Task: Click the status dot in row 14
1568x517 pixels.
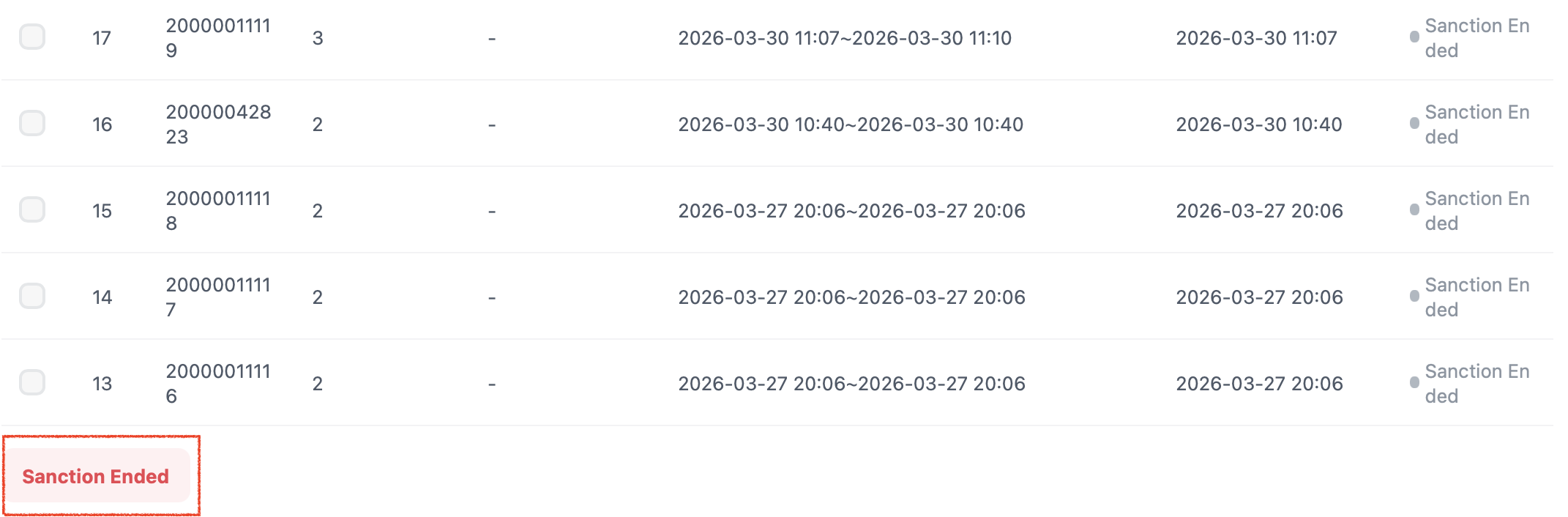Action: (x=1414, y=297)
